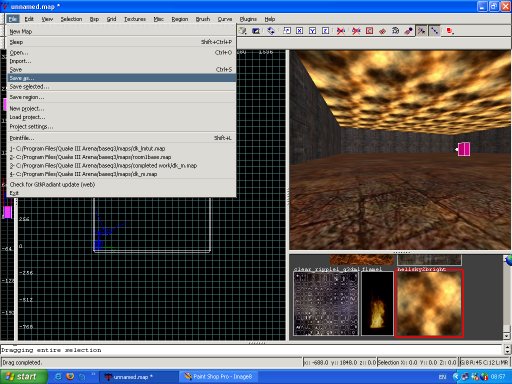
Task: Open the Help menu
Action: click(x=270, y=19)
